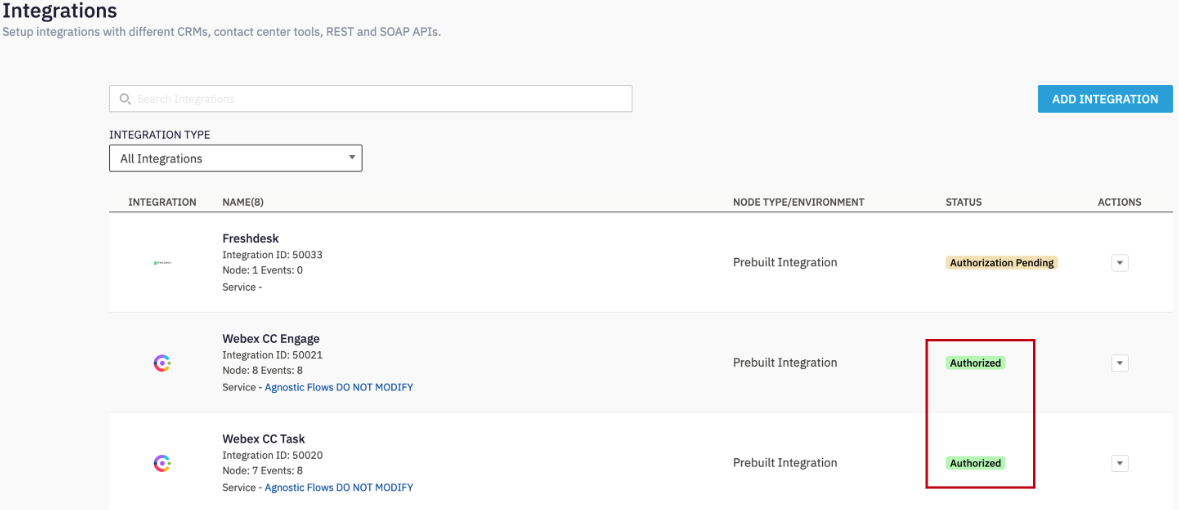Click Authorized badge in Webex CC Task row

975,463
